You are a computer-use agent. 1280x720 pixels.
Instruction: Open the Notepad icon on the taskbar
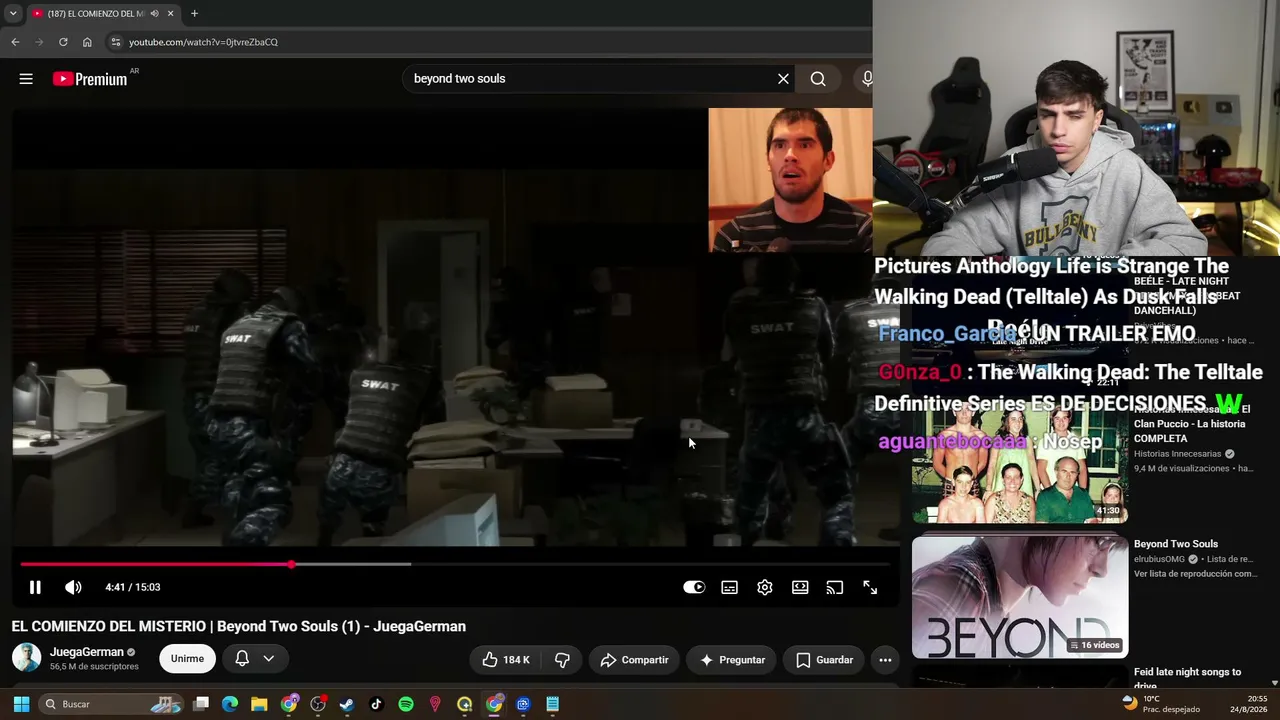pos(552,704)
